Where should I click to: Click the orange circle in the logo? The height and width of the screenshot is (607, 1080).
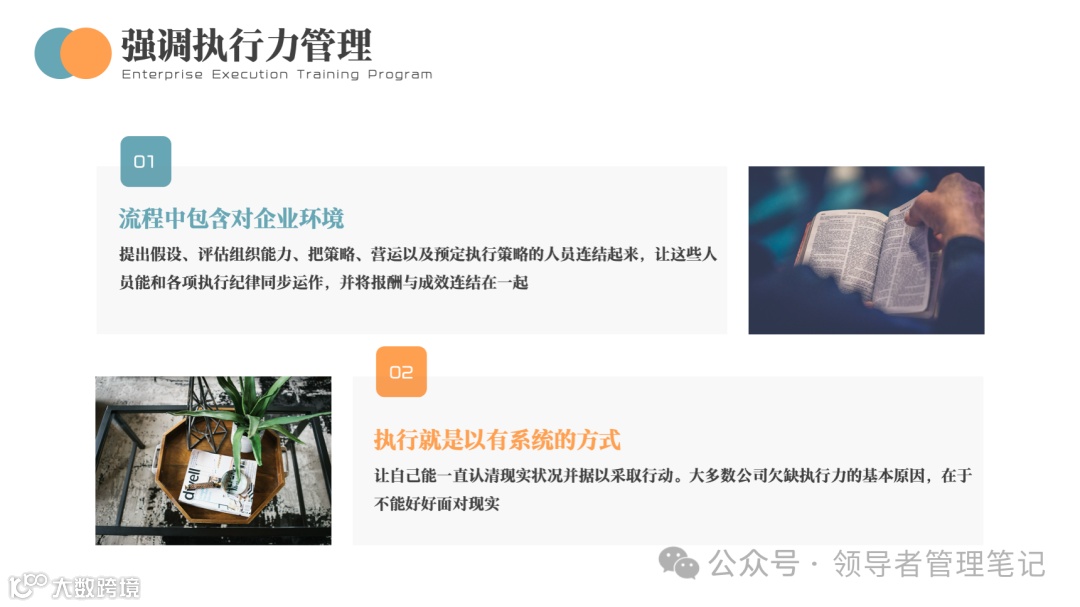tap(87, 53)
